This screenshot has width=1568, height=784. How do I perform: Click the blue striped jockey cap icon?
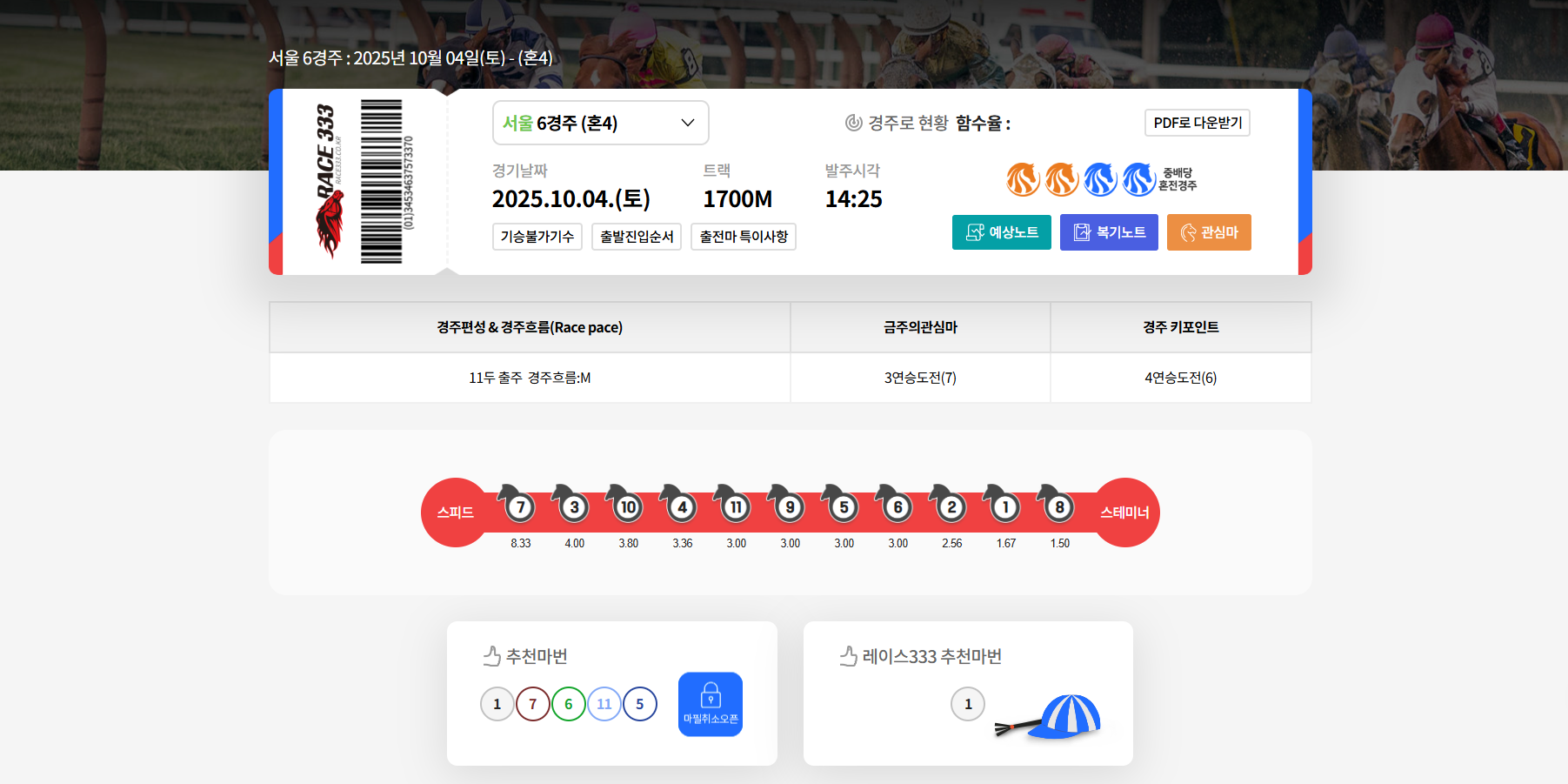click(1070, 717)
